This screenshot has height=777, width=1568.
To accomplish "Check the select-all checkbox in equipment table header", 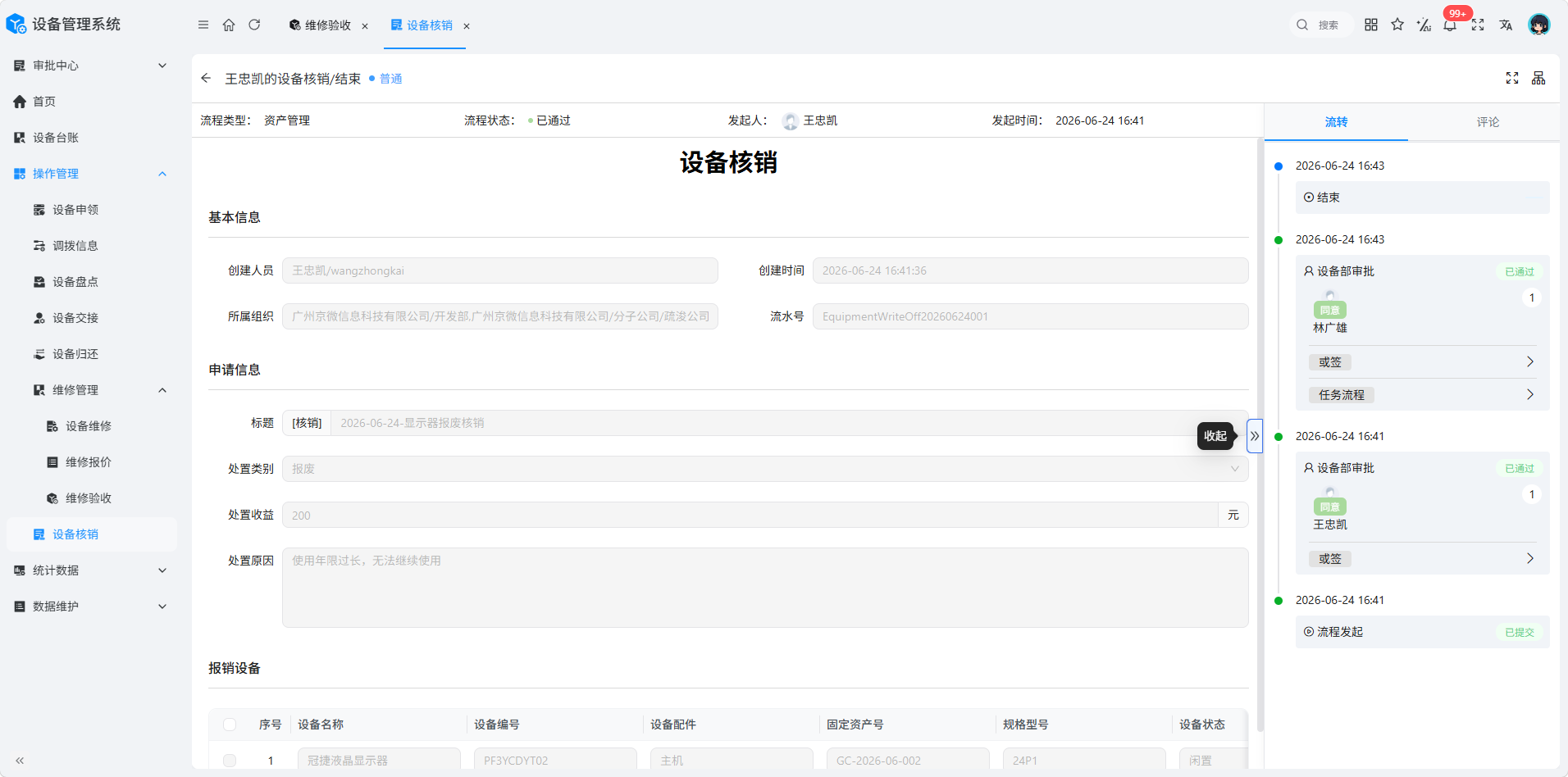I will coord(230,725).
